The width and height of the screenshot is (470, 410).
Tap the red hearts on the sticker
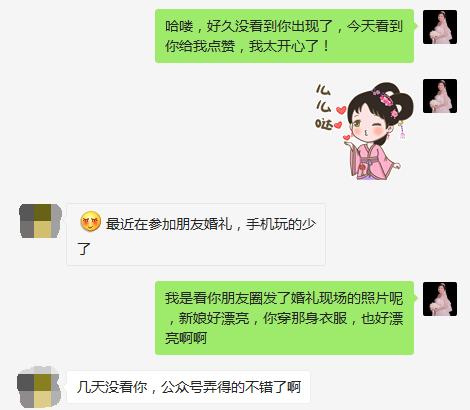341,123
